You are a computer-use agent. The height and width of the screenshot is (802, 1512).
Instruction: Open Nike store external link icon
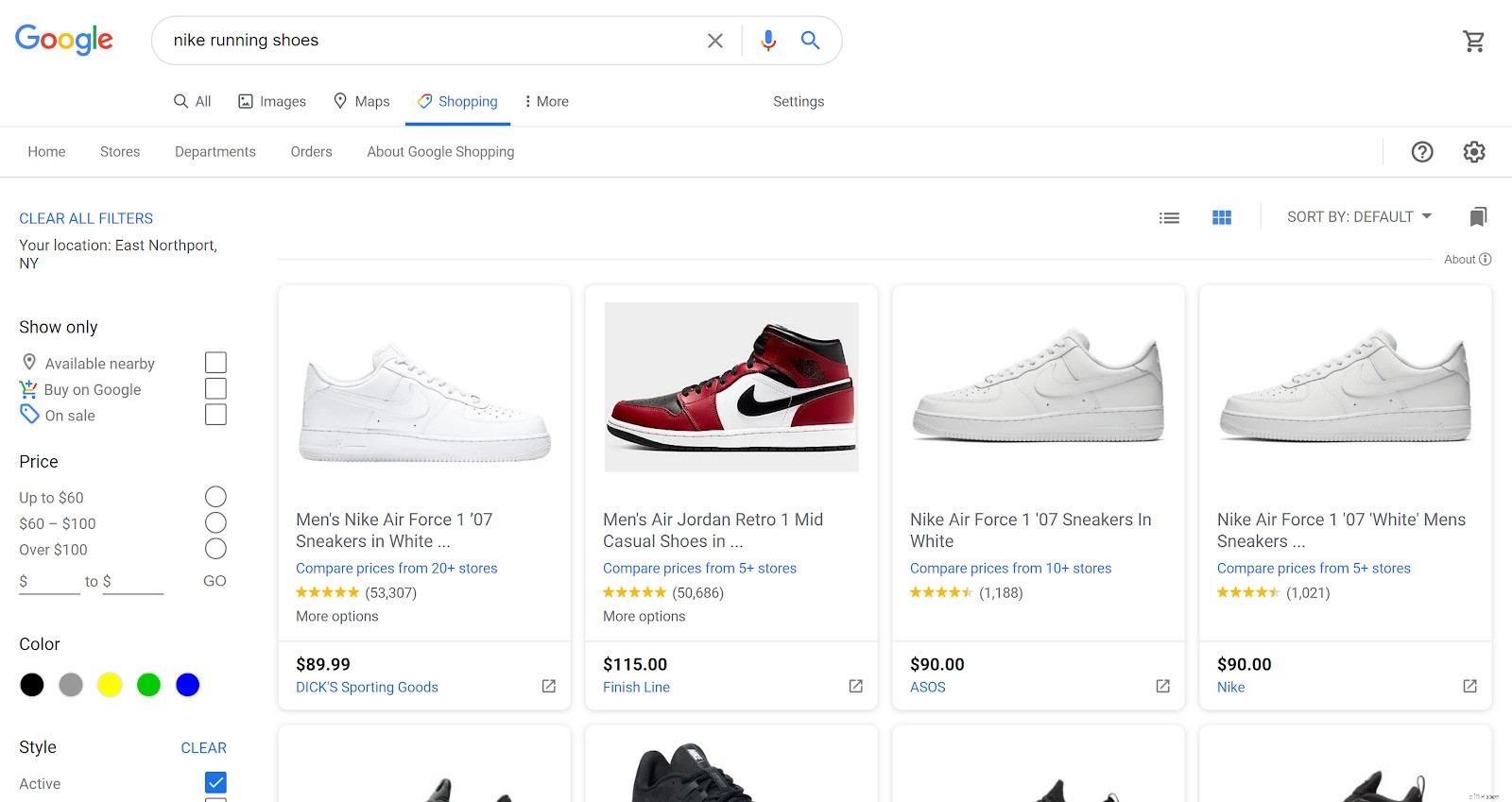1469,686
